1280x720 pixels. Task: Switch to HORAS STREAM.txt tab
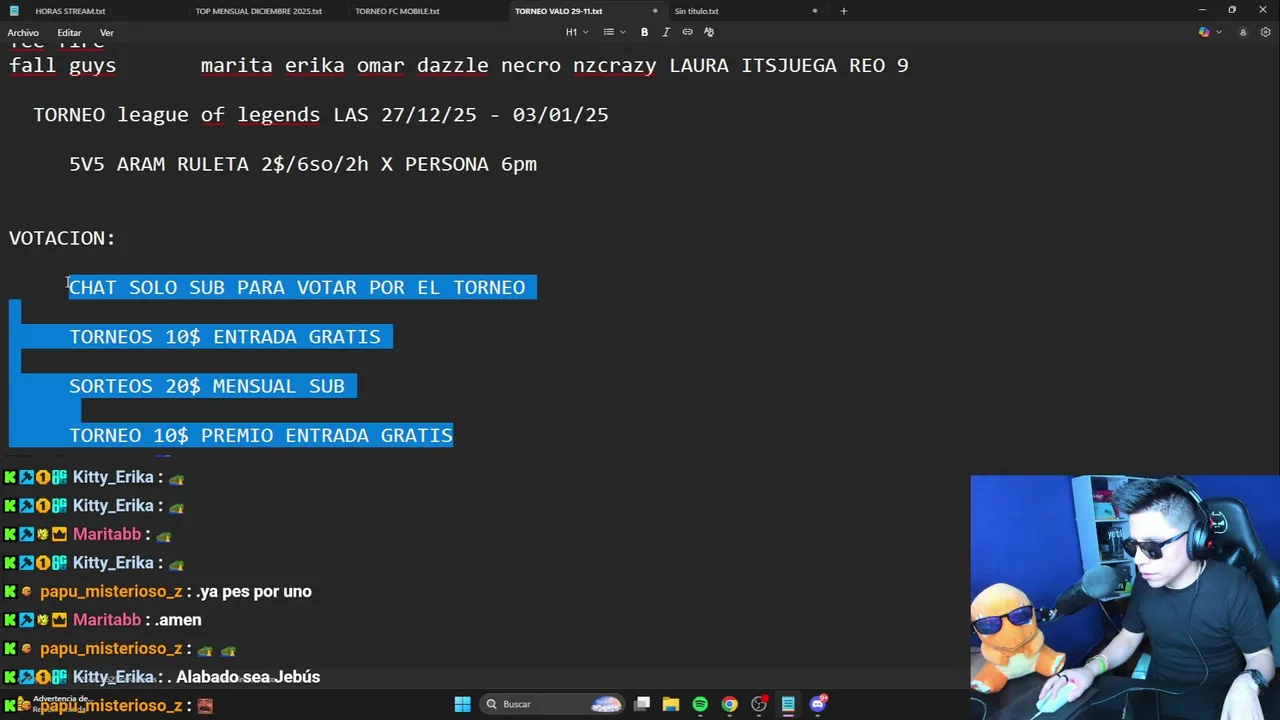pyautogui.click(x=70, y=11)
